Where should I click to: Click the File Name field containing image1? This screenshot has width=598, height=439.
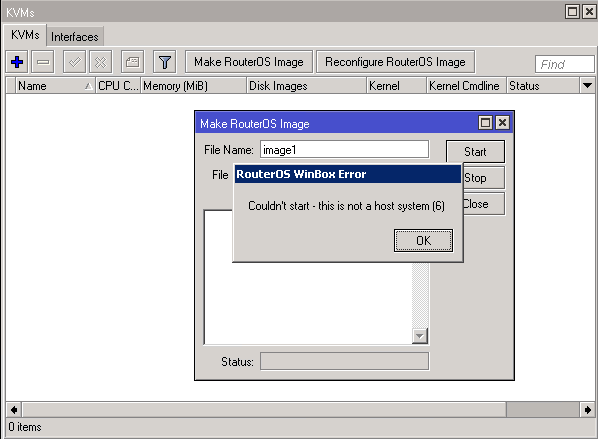click(344, 150)
